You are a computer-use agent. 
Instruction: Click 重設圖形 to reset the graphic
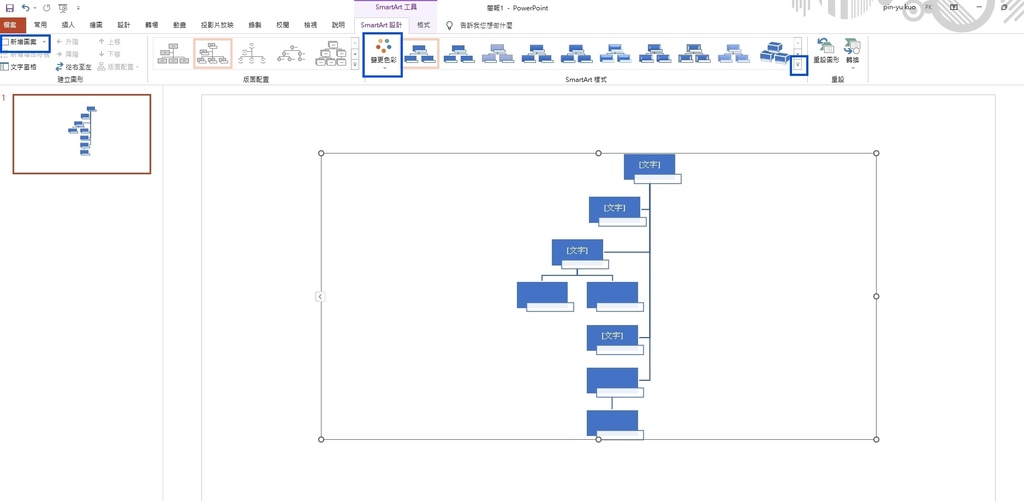click(826, 52)
